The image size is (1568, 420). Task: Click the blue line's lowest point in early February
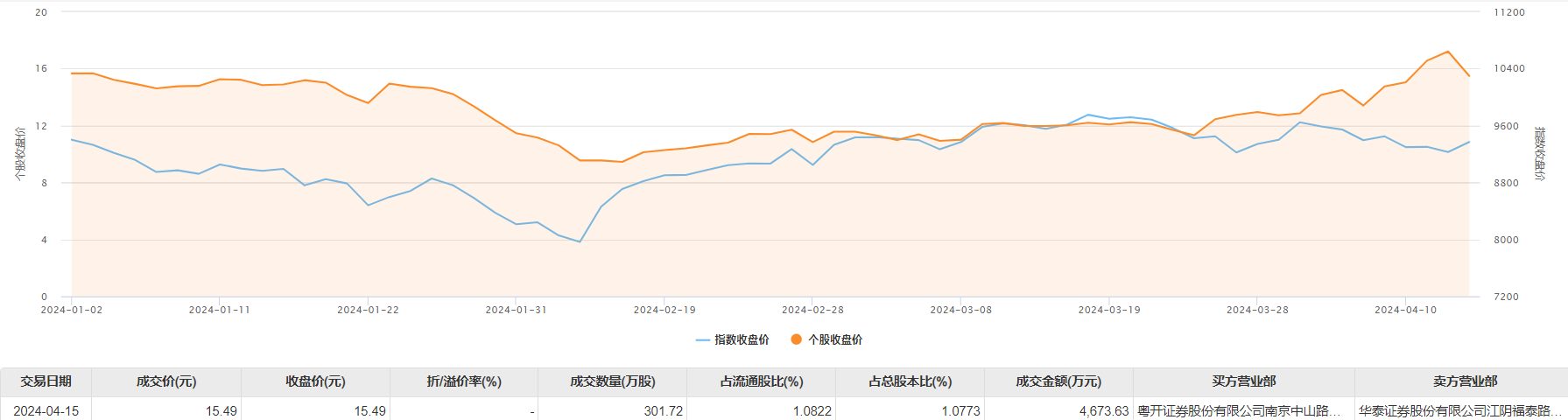[580, 241]
